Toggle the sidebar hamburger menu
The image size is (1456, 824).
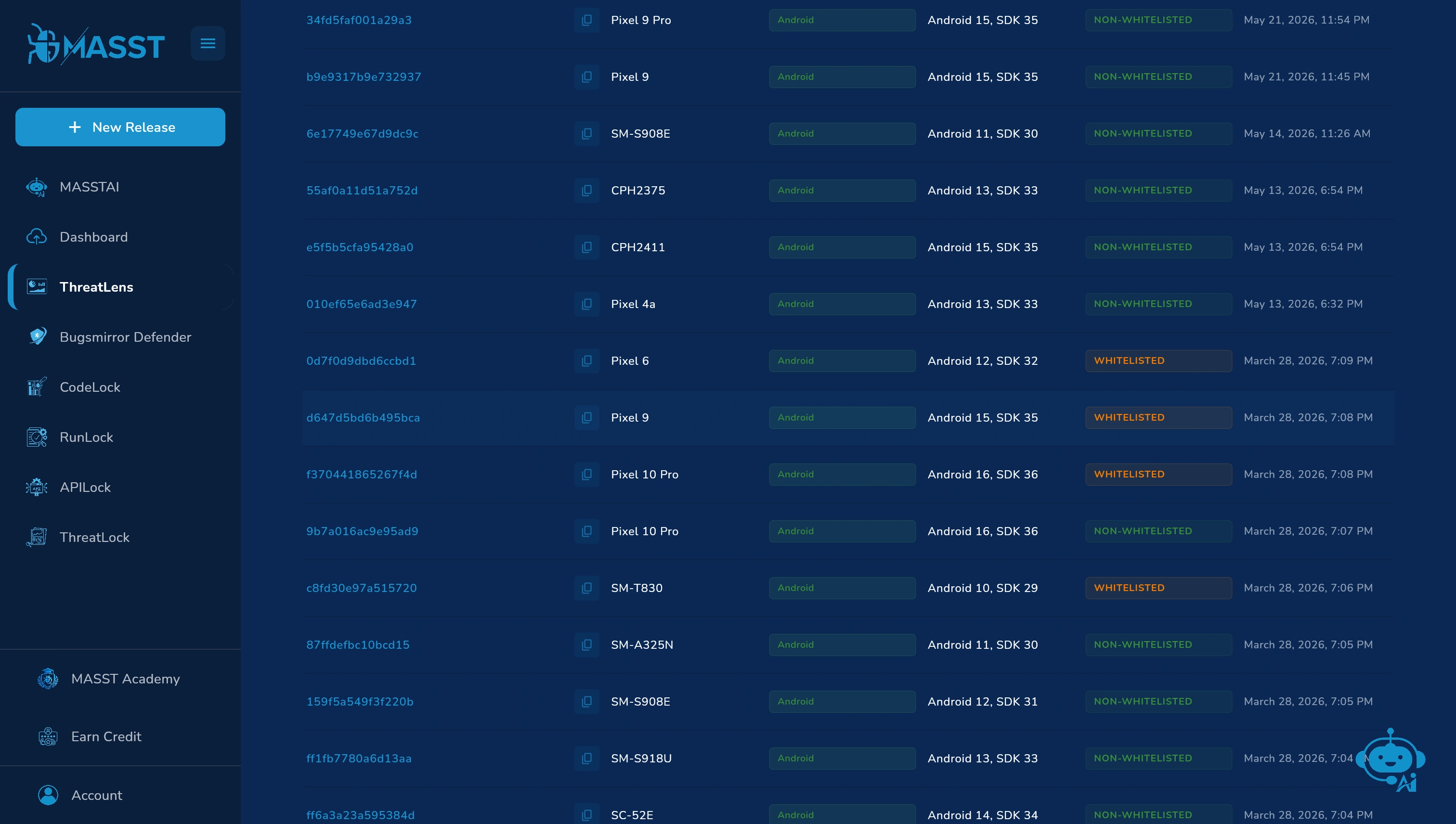coord(208,44)
